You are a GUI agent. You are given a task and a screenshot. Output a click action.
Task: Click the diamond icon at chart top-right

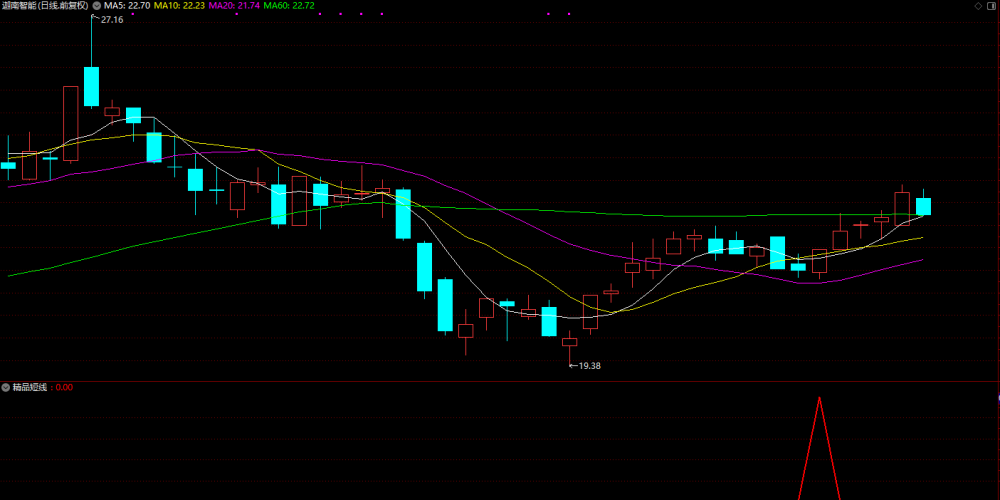tap(978, 6)
